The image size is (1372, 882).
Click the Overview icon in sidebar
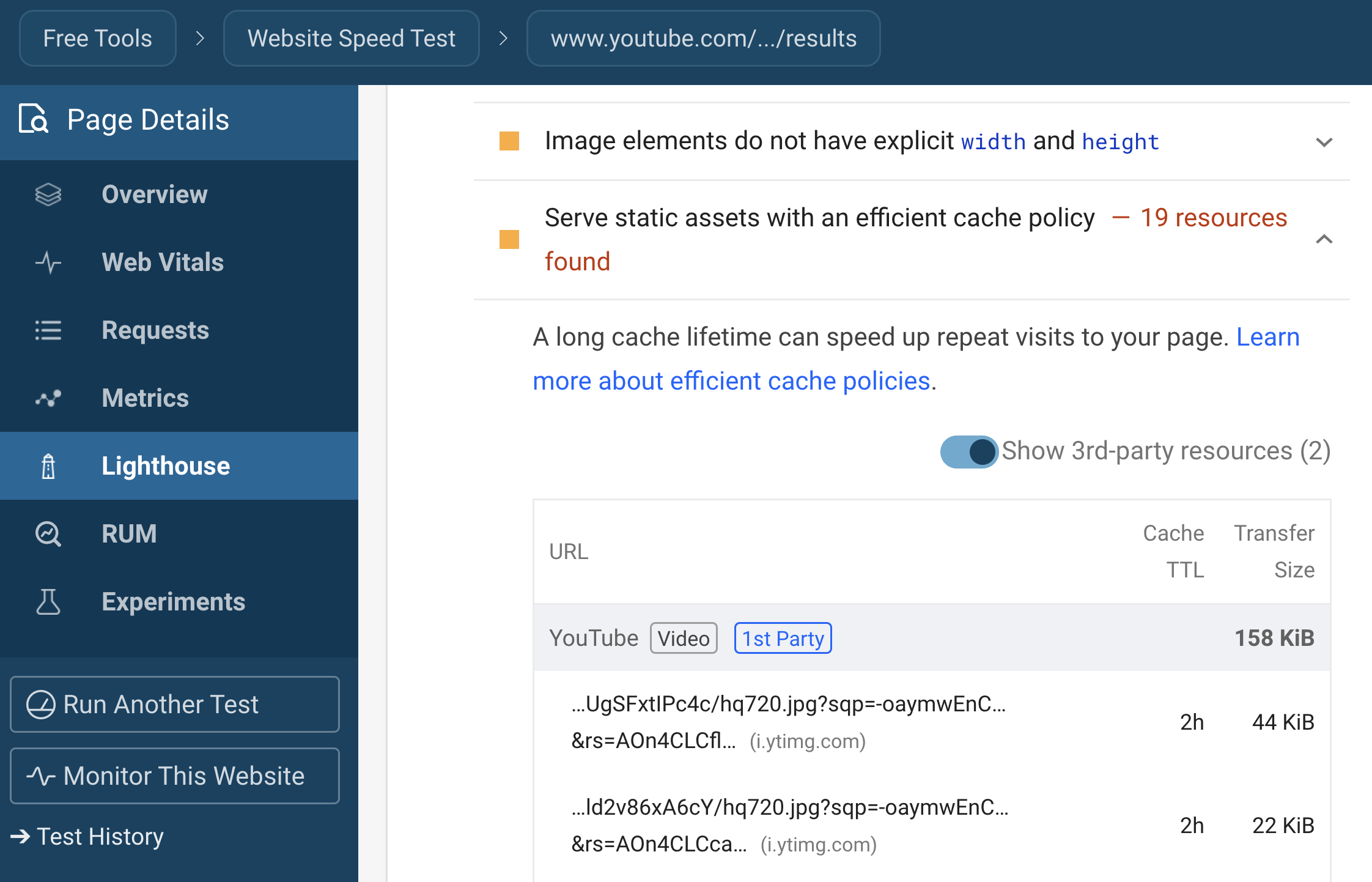pyautogui.click(x=50, y=194)
